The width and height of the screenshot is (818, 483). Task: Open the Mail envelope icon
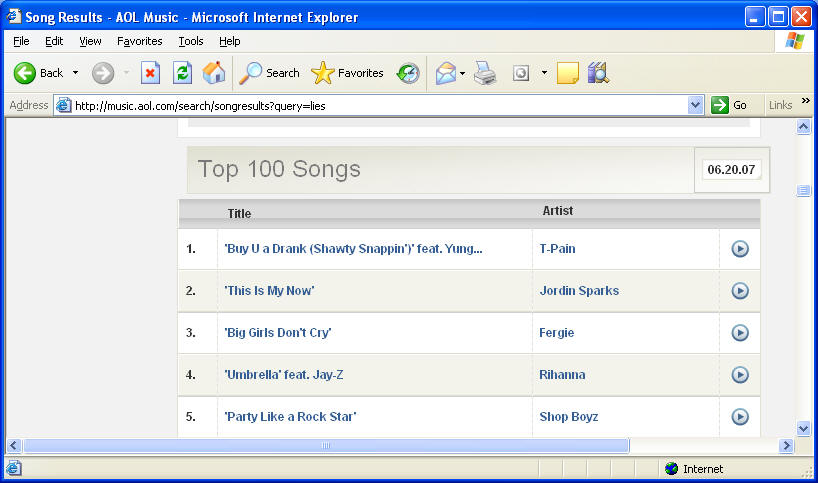pyautogui.click(x=446, y=73)
